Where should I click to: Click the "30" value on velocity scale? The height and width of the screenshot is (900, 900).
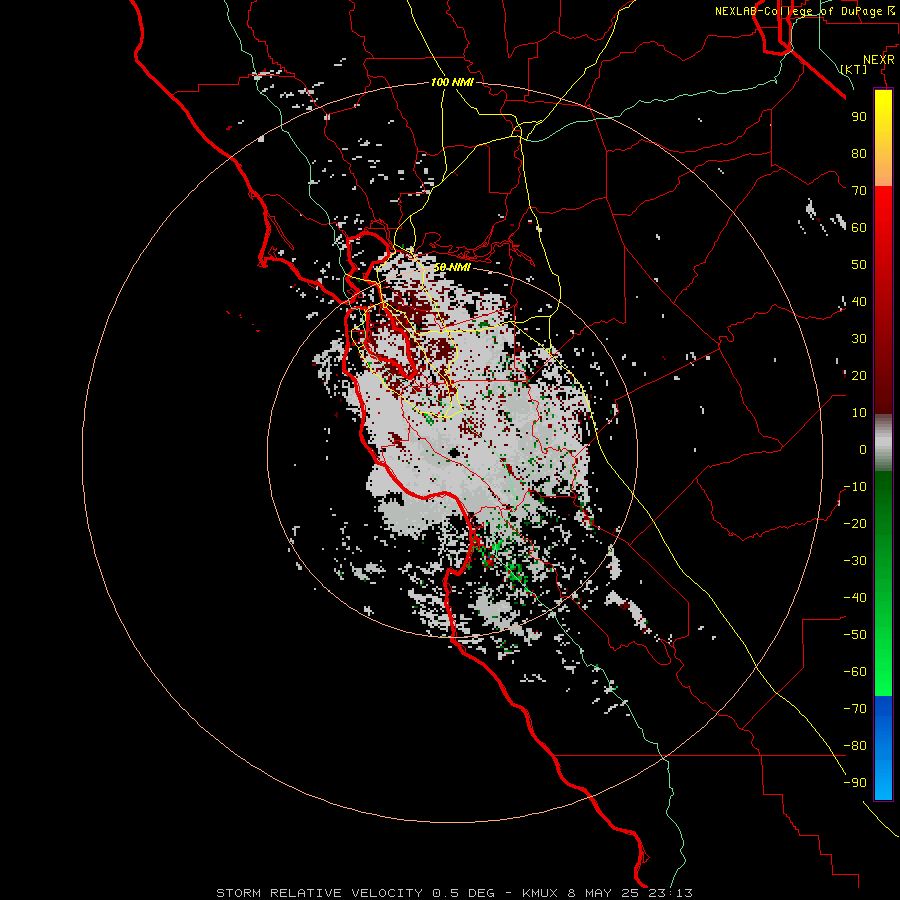point(859,339)
